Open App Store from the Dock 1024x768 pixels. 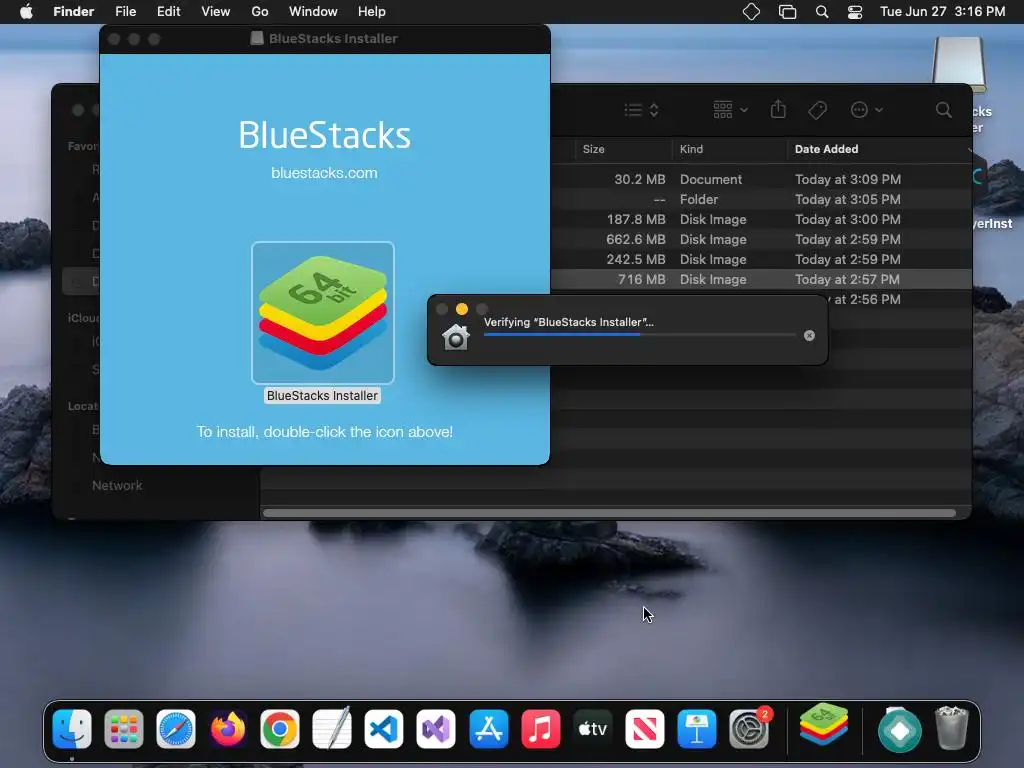(x=488, y=729)
